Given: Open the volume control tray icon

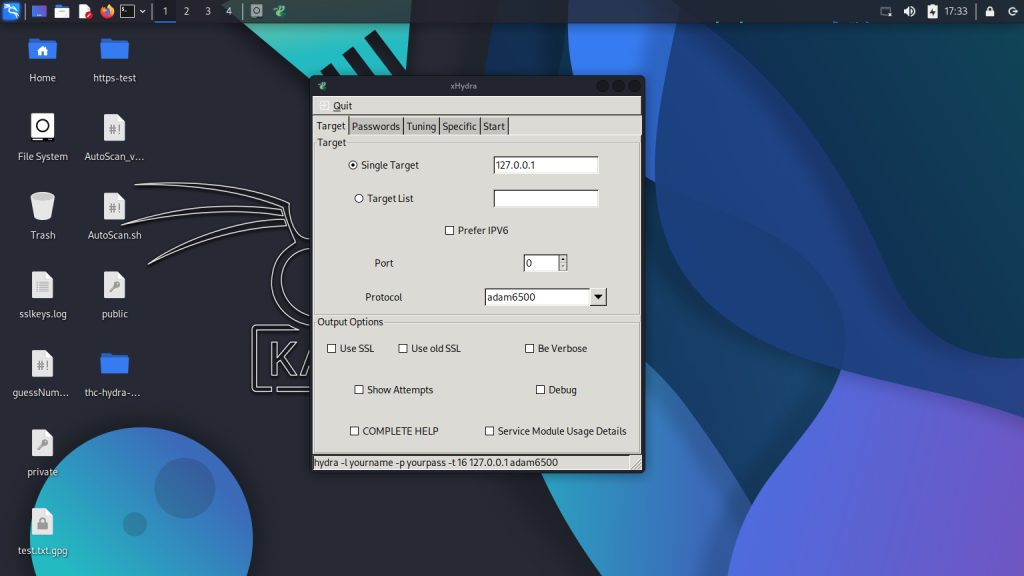Looking at the screenshot, I should (x=909, y=11).
